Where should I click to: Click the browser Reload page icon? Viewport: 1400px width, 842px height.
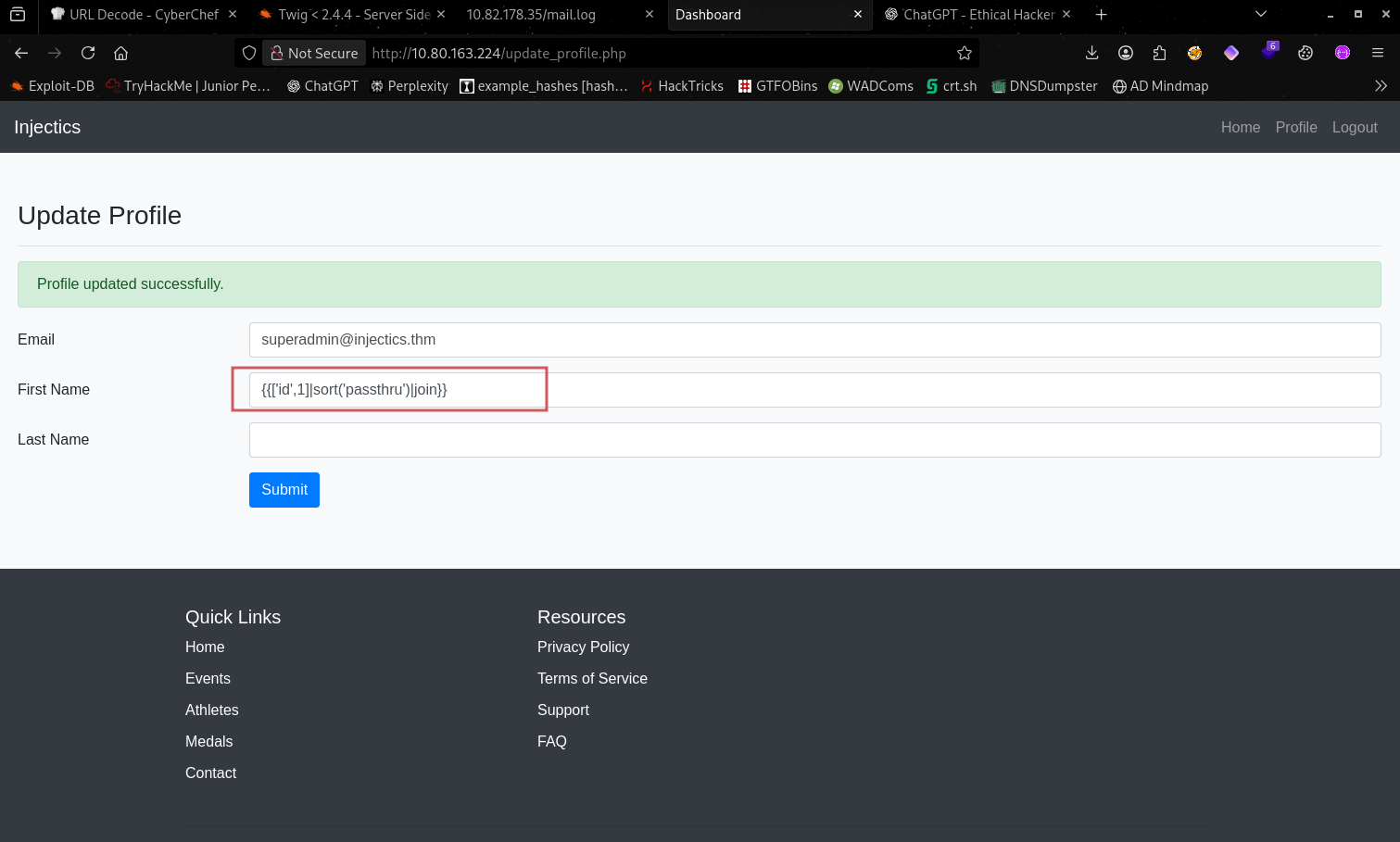88,53
